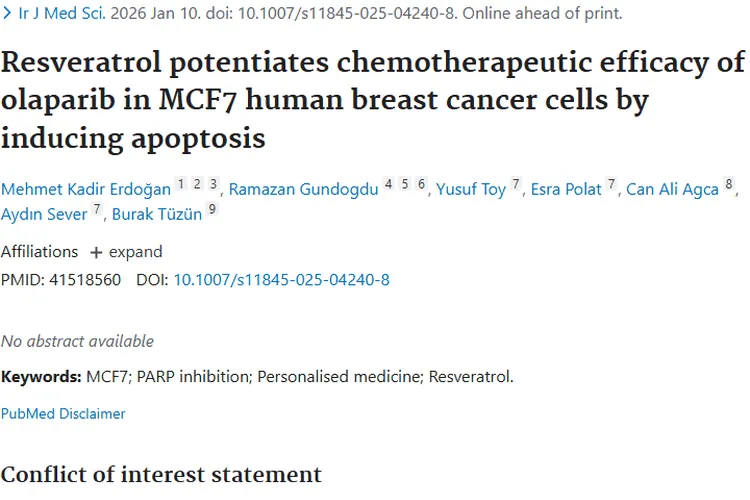Open the DOI link 10.1007/s11845-025-04240-8

[282, 280]
